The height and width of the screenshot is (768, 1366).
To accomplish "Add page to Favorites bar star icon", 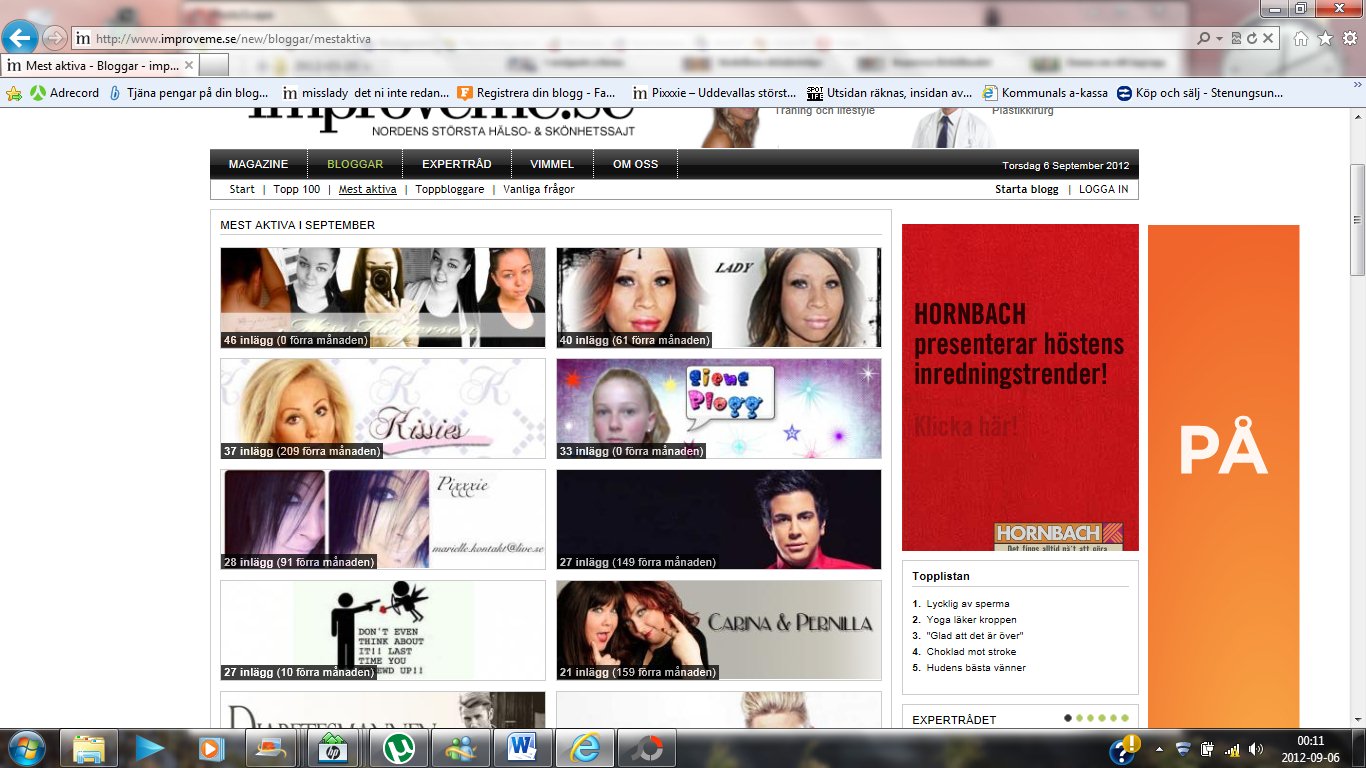I will (x=14, y=93).
